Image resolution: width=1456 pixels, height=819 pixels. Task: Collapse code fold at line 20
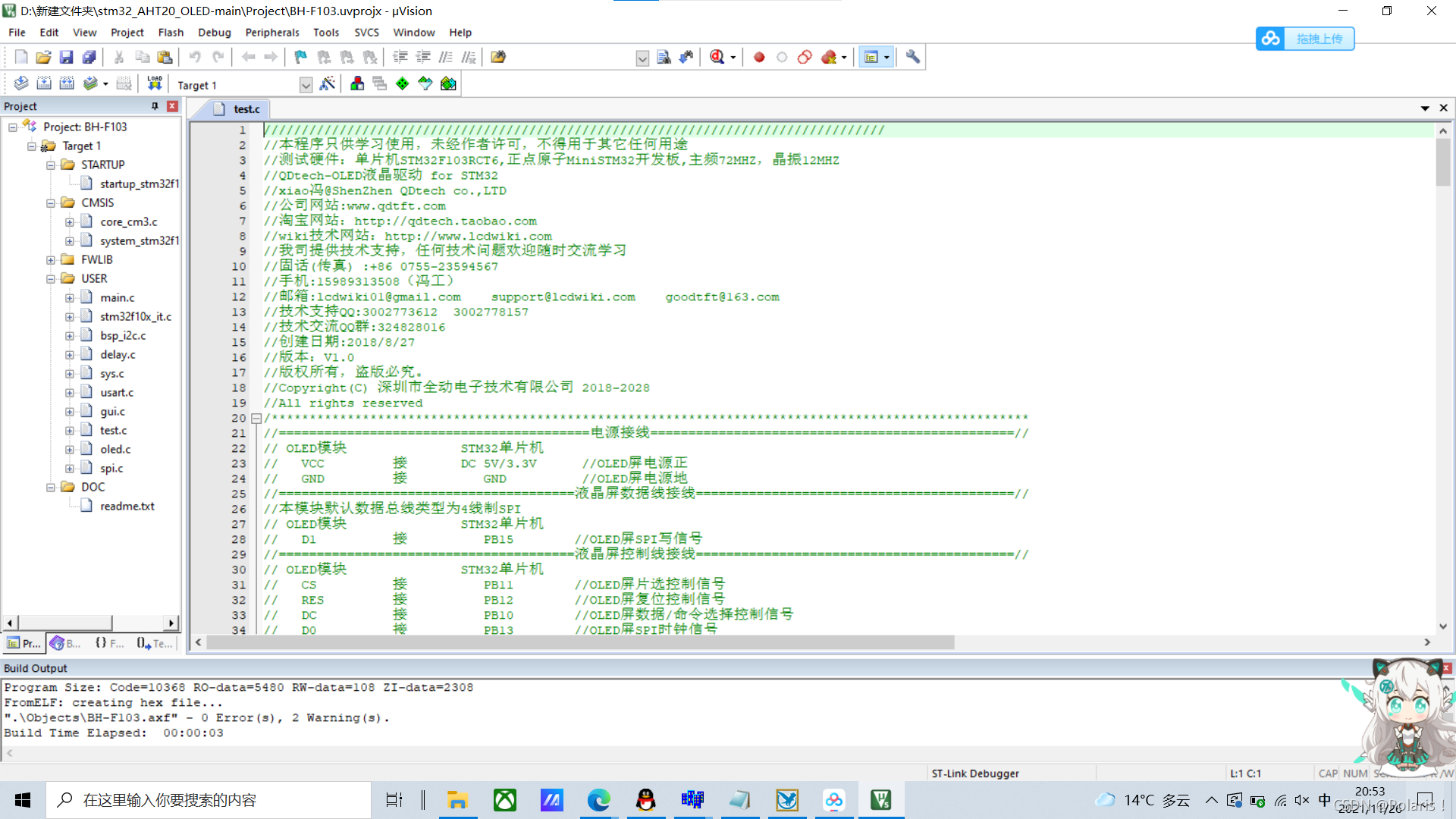256,419
